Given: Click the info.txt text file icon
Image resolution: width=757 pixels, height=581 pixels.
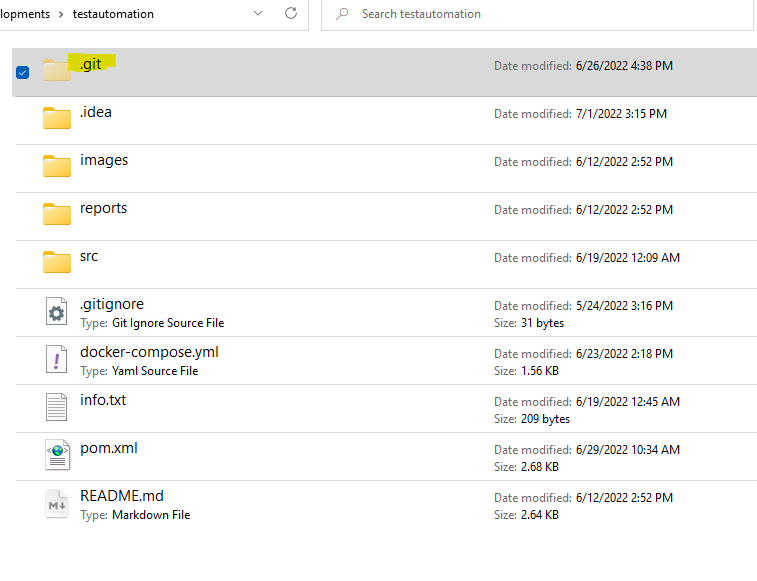Looking at the screenshot, I should [x=57, y=408].
